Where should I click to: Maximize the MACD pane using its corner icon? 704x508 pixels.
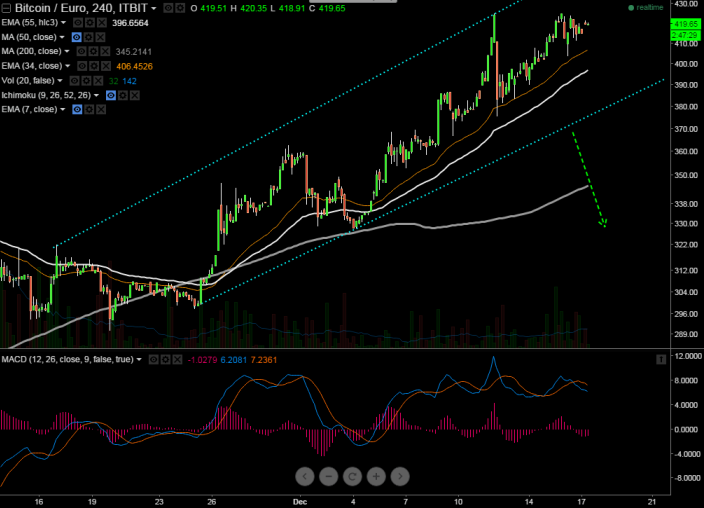click(x=661, y=359)
